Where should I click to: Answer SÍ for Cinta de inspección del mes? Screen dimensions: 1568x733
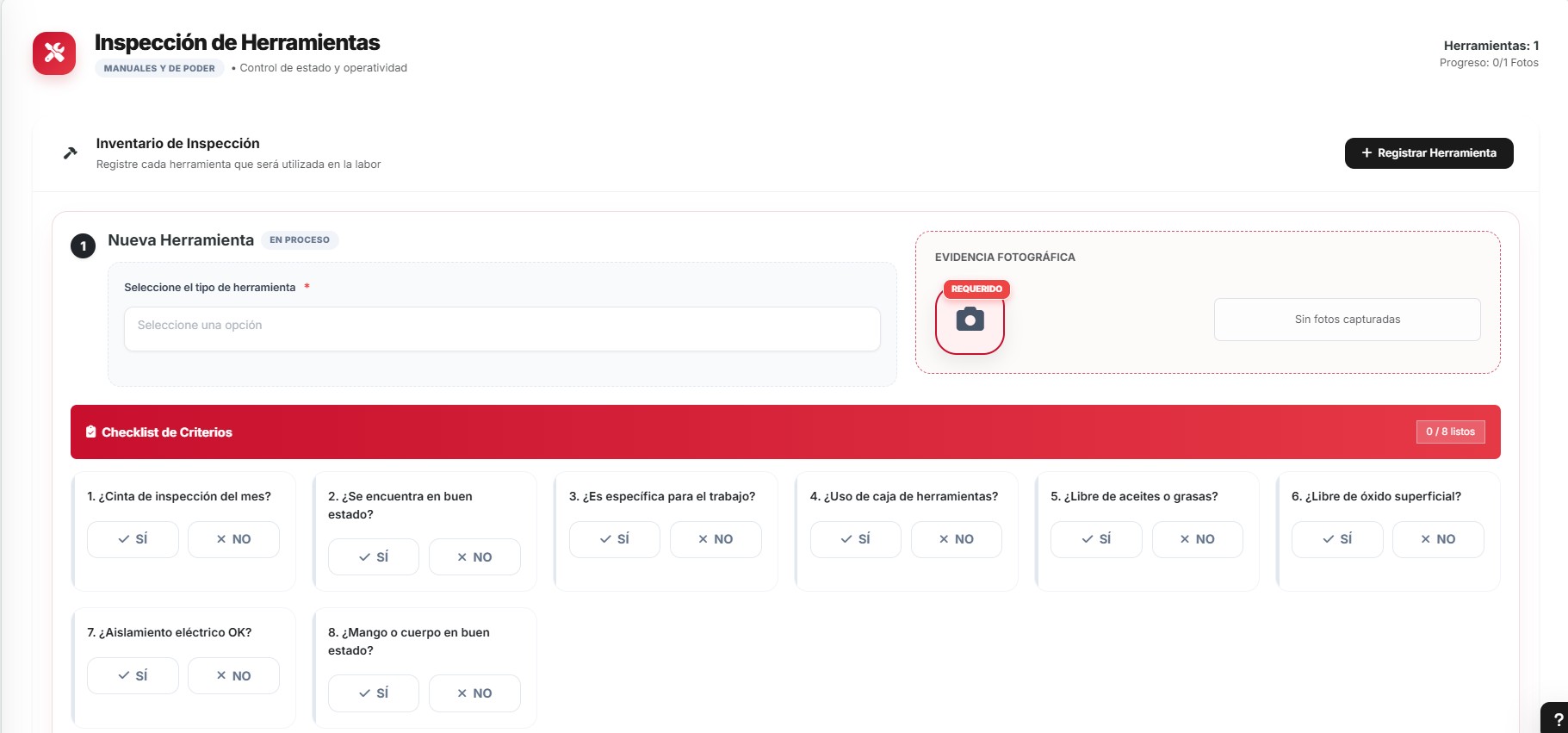click(133, 539)
